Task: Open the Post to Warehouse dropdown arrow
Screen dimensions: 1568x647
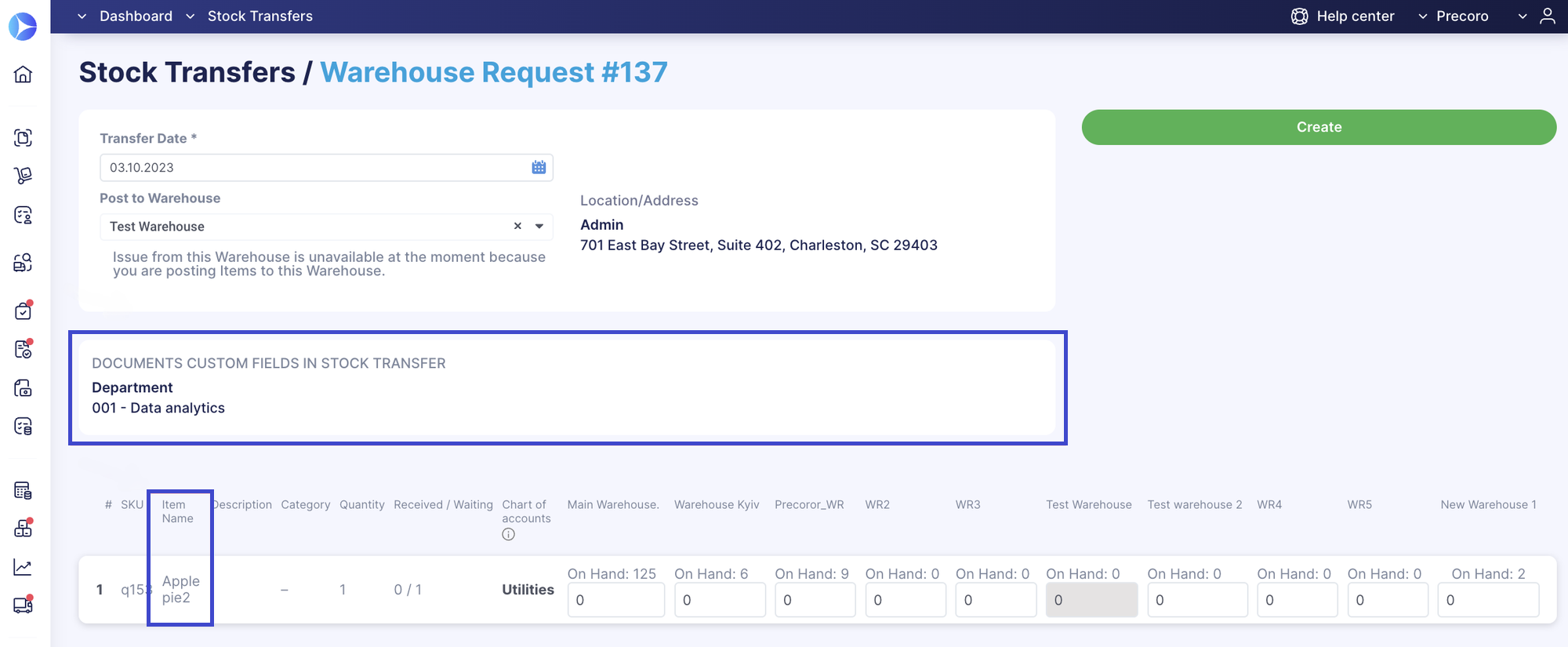Action: (x=539, y=226)
